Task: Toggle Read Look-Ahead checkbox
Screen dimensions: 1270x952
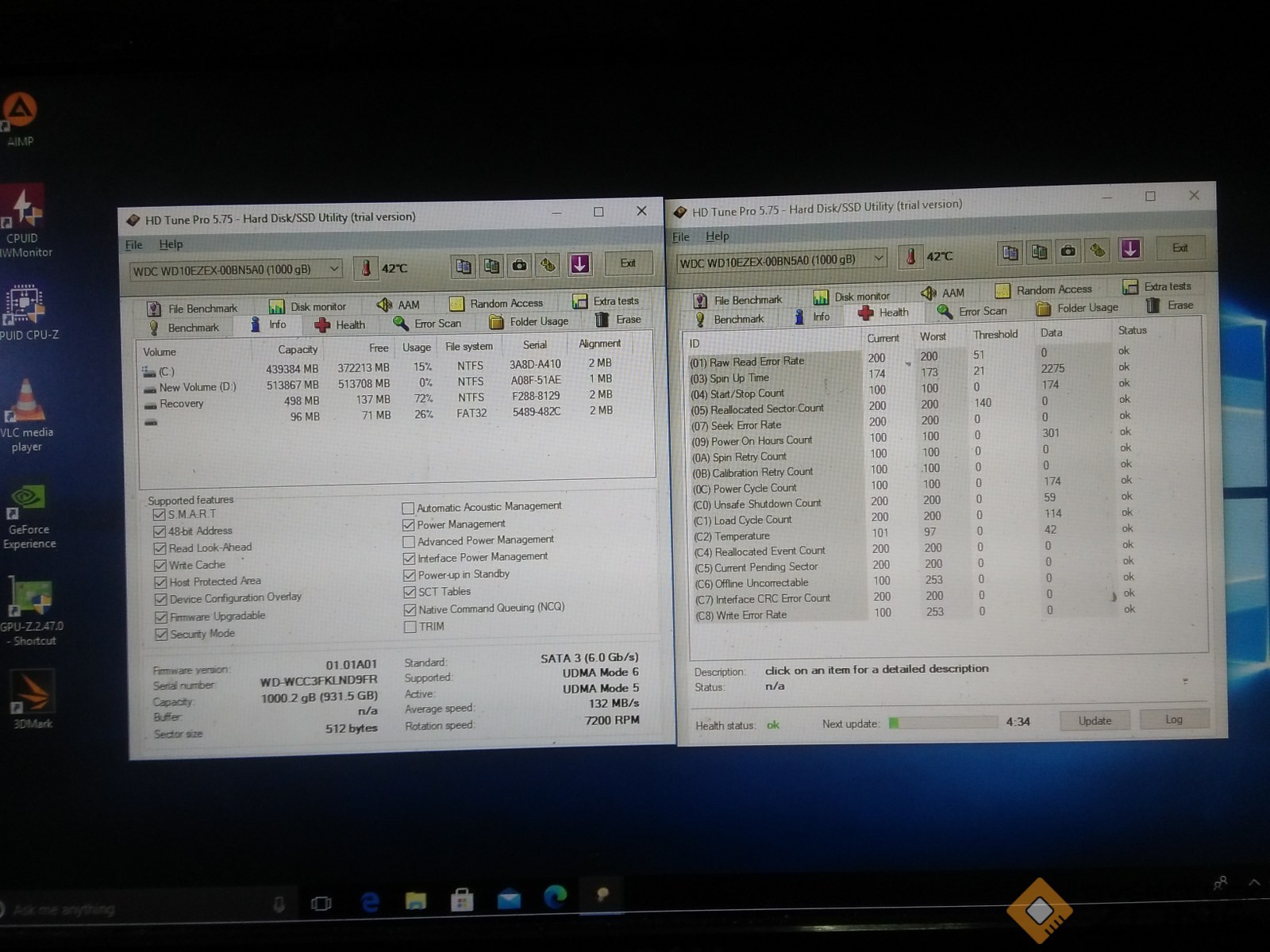Action: tap(160, 548)
